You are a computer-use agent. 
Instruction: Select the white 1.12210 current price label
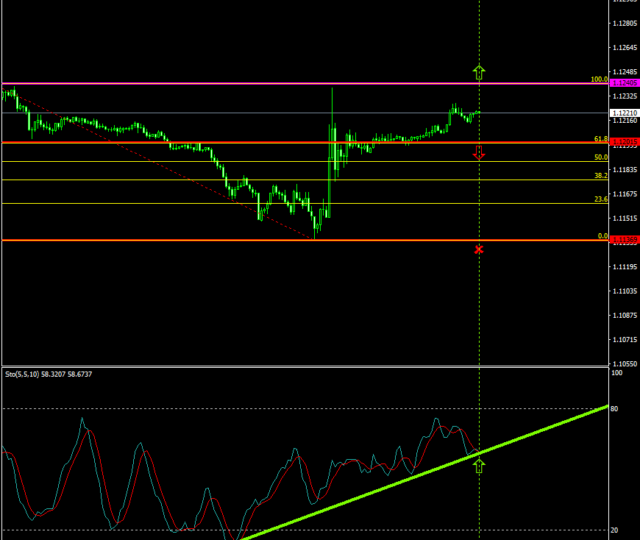tap(623, 113)
